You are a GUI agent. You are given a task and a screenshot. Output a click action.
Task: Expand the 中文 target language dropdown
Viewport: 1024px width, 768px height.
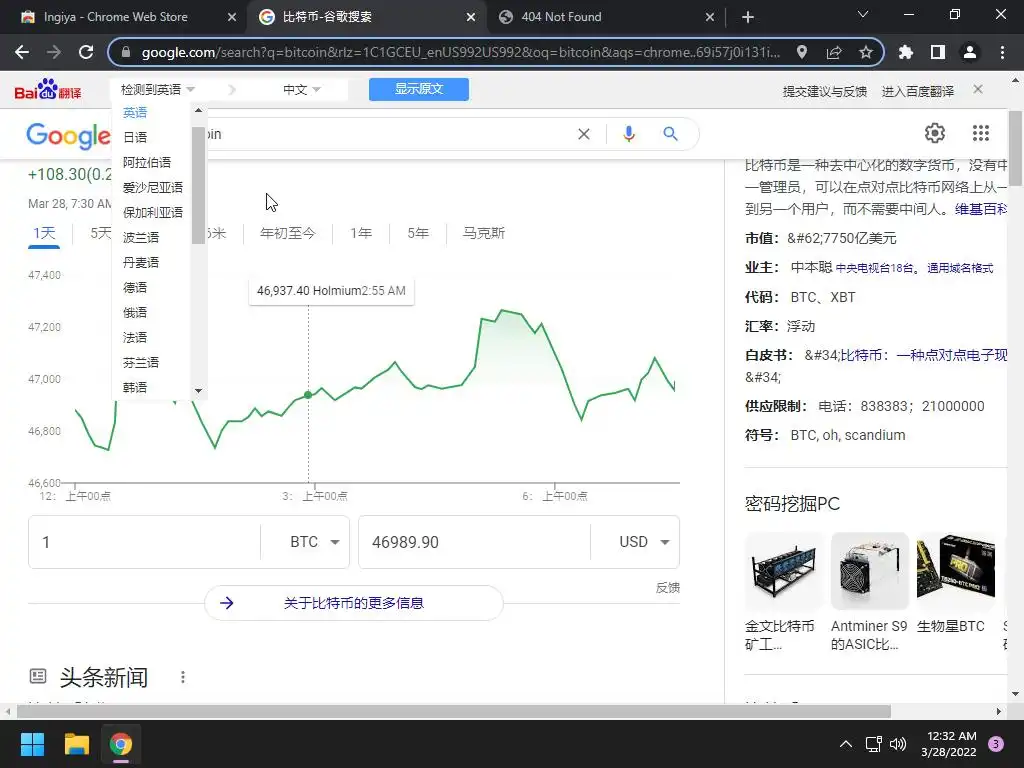click(301, 89)
